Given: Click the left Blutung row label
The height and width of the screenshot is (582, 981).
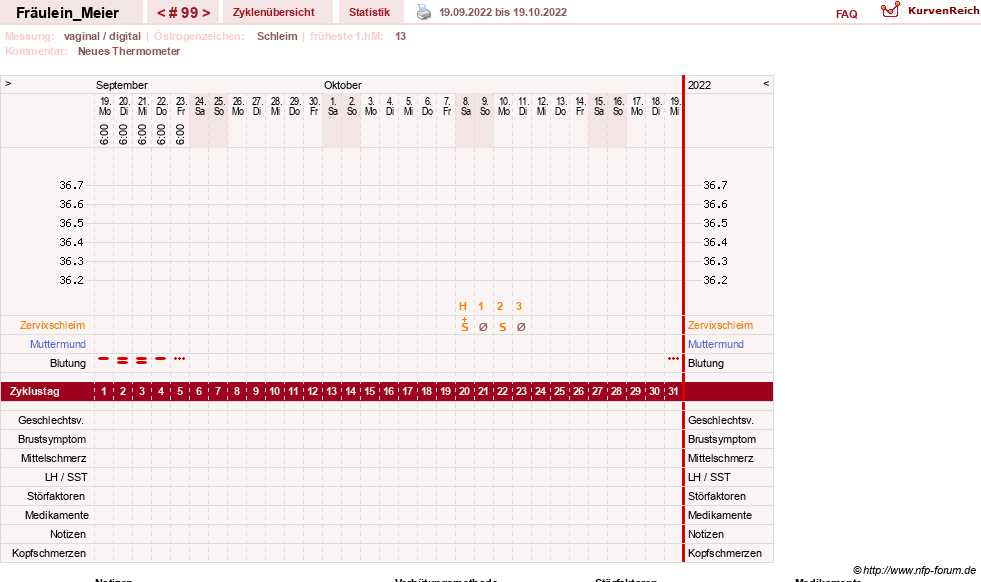Looking at the screenshot, I should [x=68, y=363].
